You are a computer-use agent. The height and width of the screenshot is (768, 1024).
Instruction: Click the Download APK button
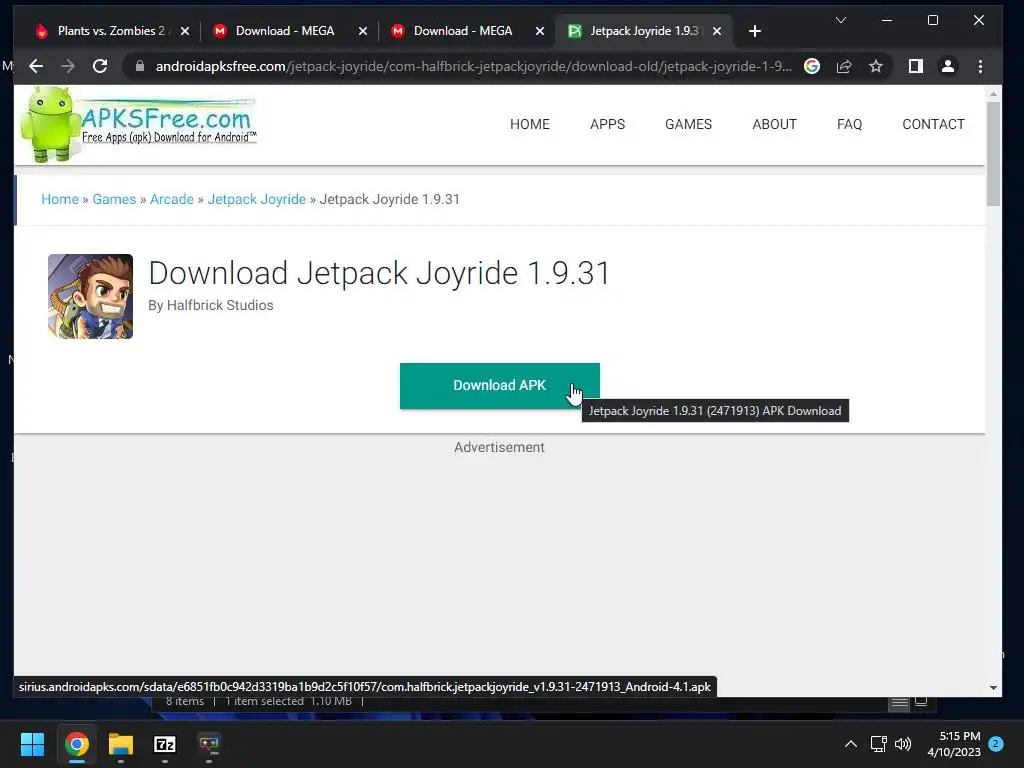[x=500, y=386]
